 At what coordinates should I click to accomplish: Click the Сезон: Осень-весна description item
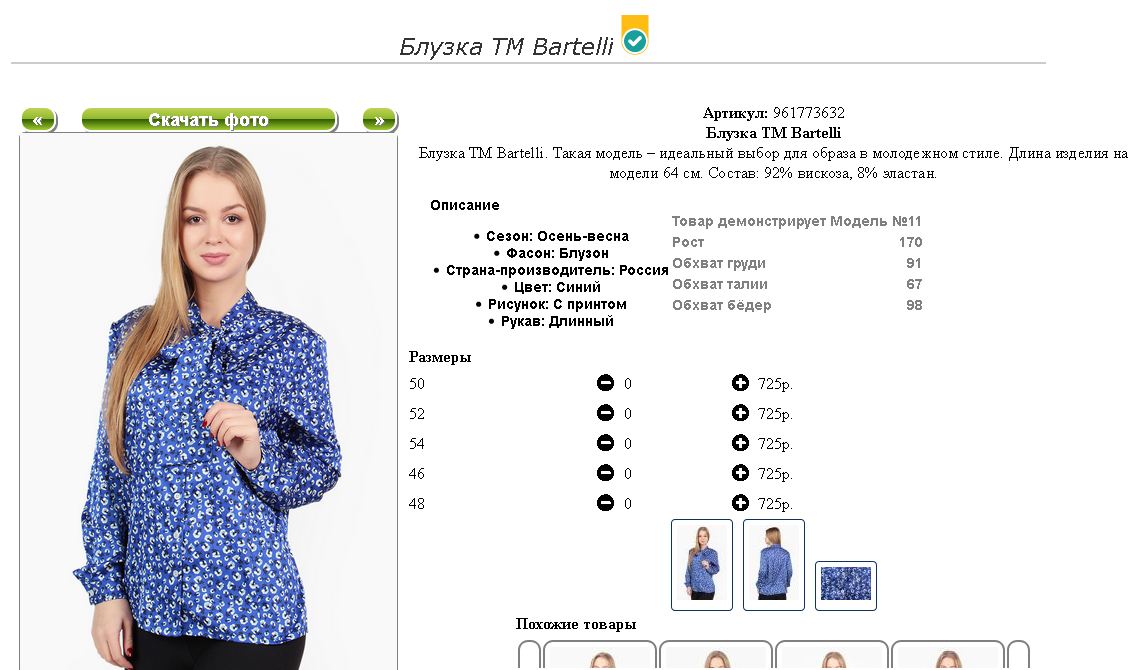tap(557, 236)
